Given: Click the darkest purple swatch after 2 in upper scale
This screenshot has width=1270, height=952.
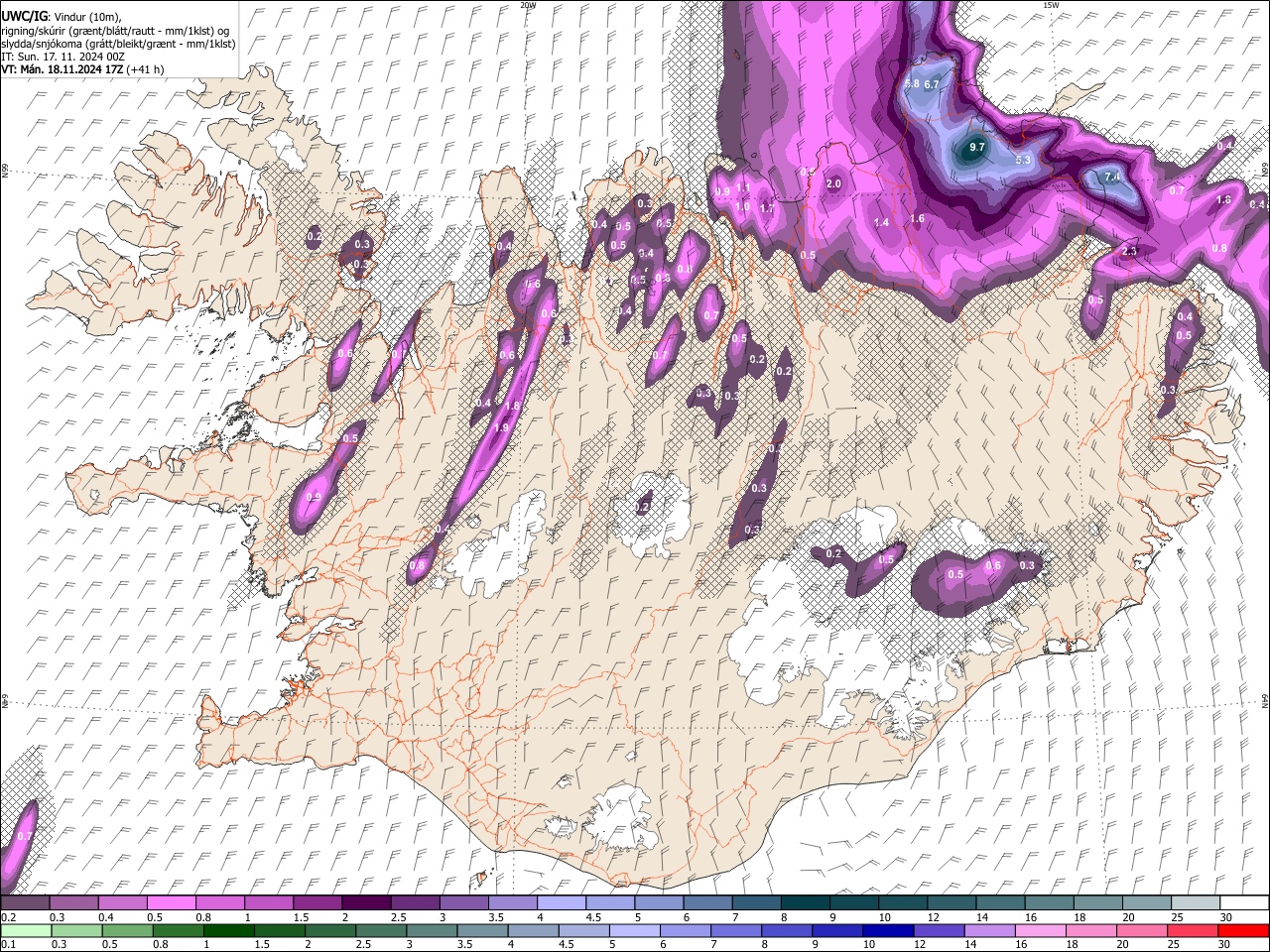Looking at the screenshot, I should 367,902.
